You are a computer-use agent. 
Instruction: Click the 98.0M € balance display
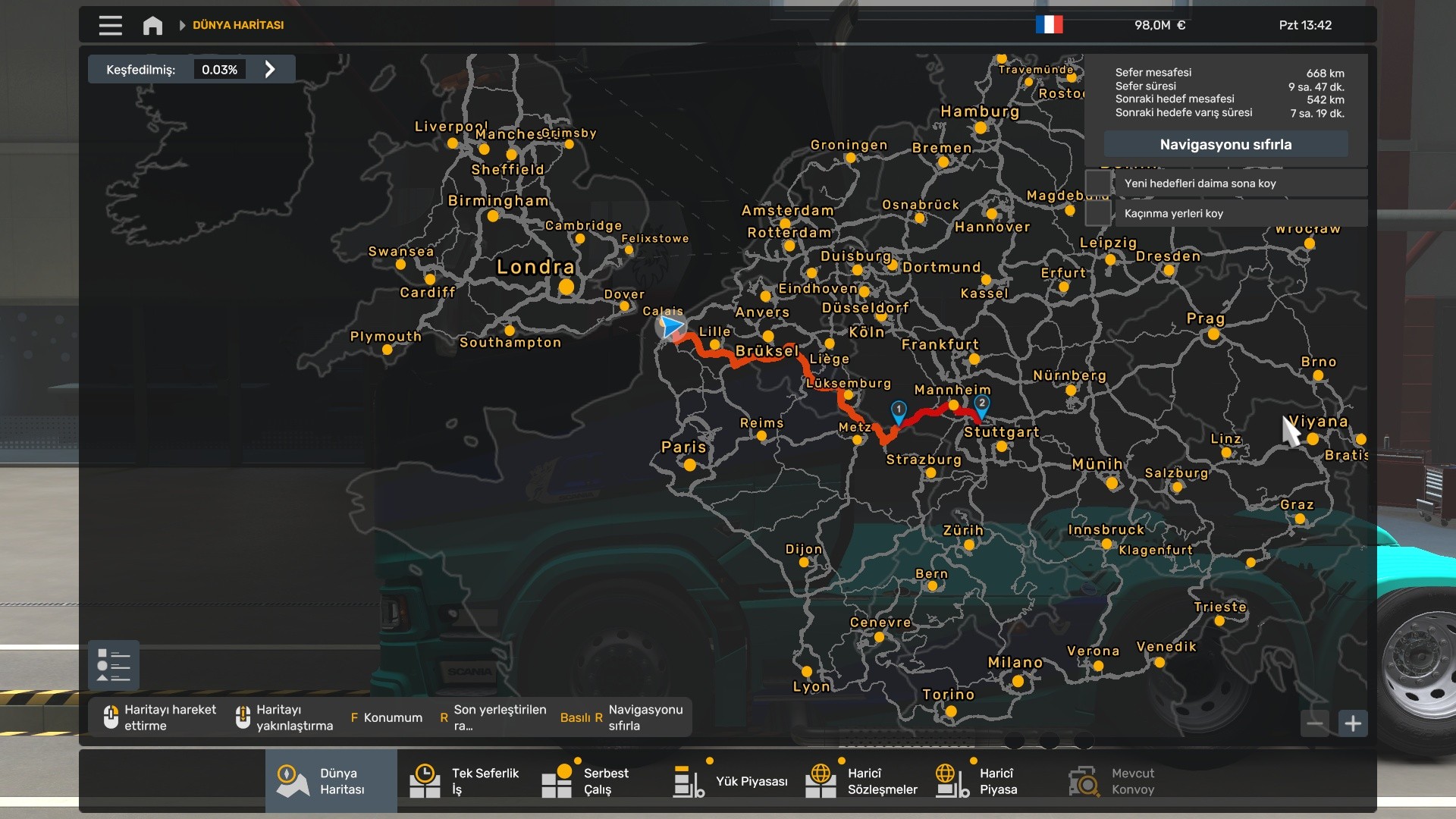pos(1159,25)
